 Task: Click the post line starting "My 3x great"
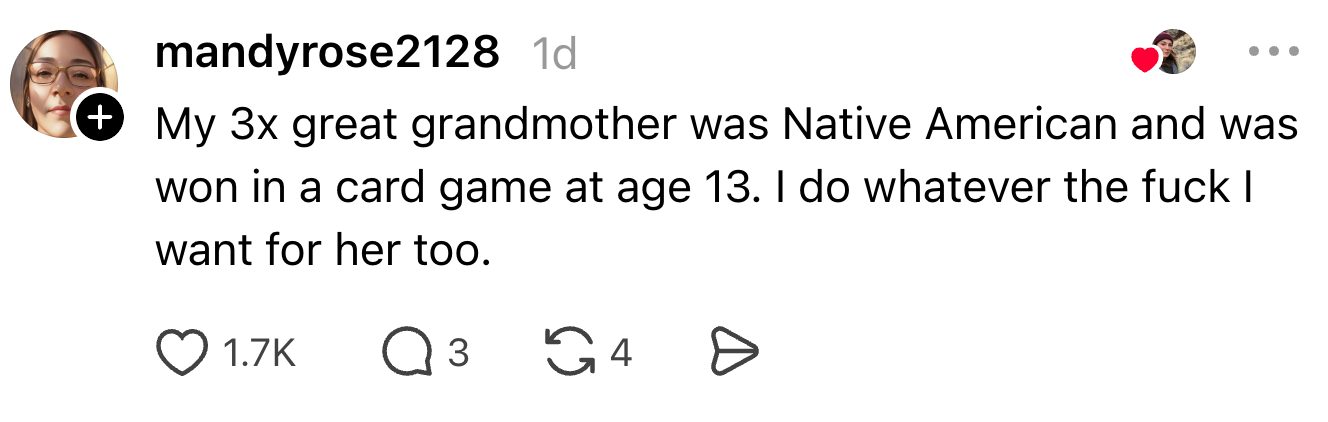726,125
